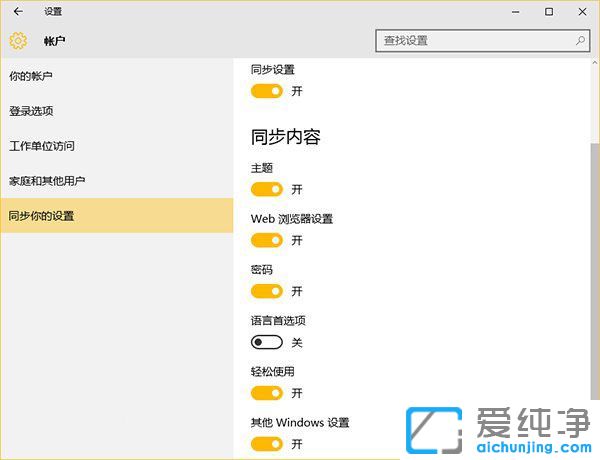Open Settings home via the gear icon
Viewport: 600px width, 460px height.
click(18, 41)
